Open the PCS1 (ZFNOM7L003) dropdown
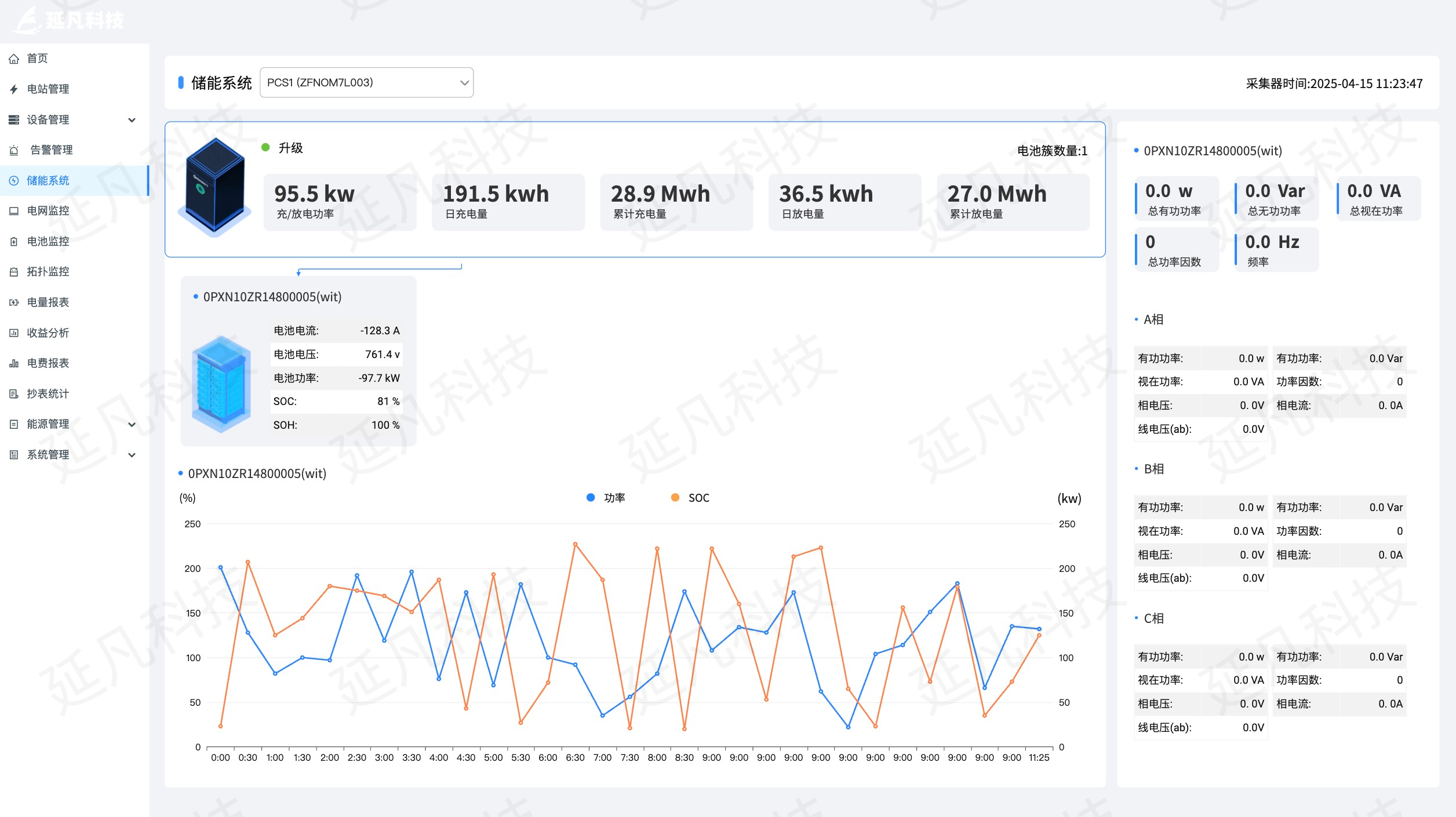The image size is (1456, 817). [366, 82]
